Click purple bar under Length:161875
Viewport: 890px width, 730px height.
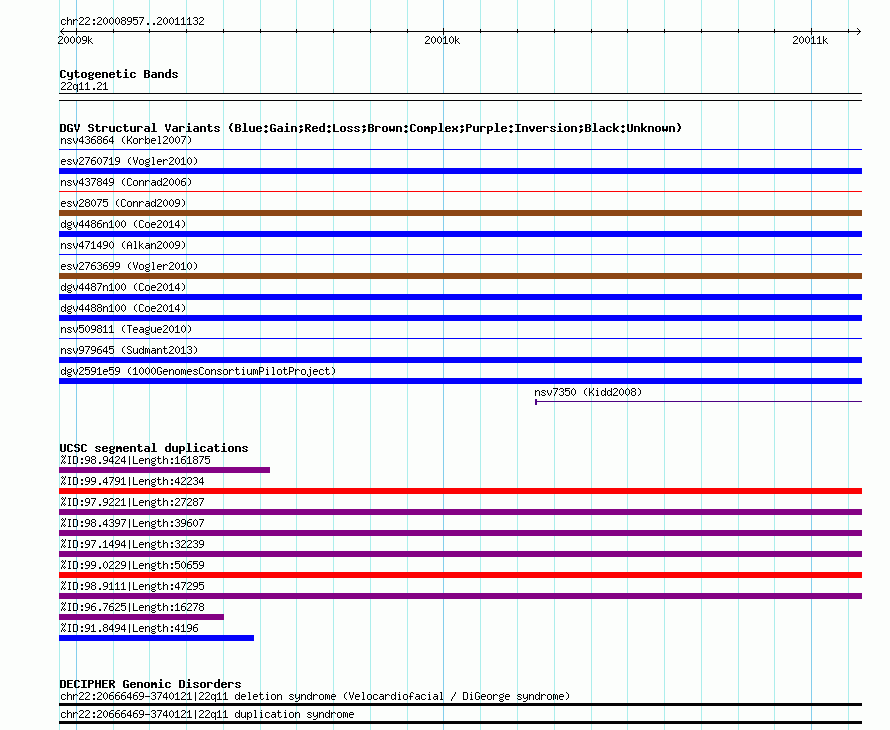click(165, 470)
